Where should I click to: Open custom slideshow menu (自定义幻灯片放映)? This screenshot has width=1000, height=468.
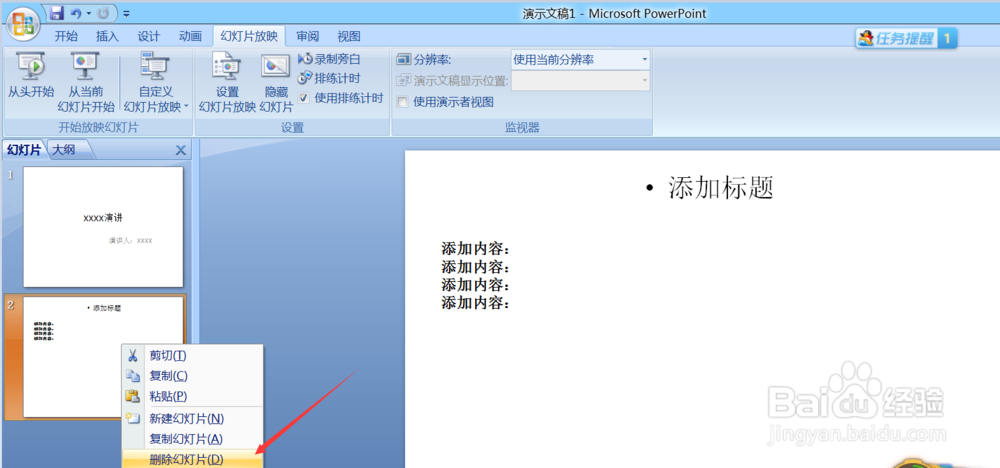(x=156, y=82)
